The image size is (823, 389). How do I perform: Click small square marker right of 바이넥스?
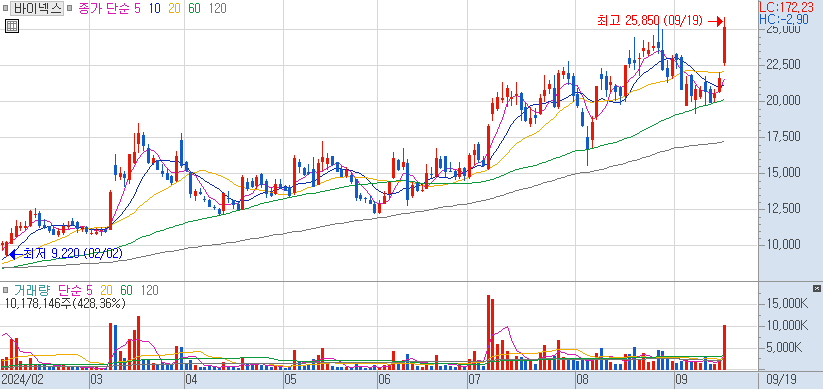point(69,8)
